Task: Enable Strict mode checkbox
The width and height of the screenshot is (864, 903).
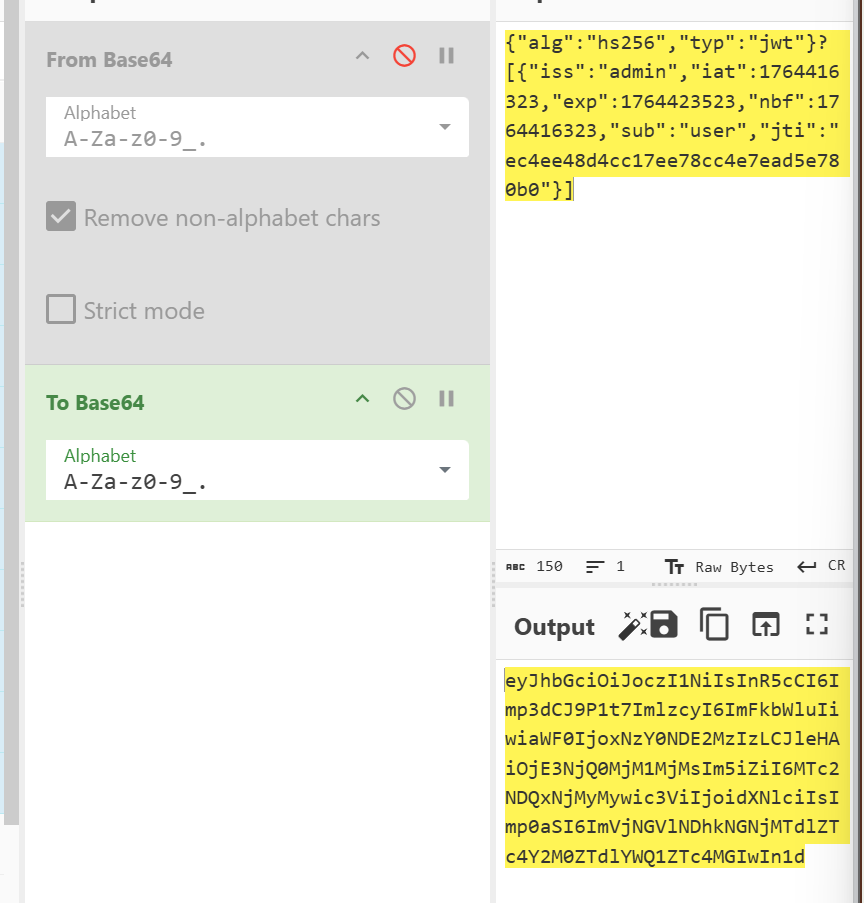Action: pyautogui.click(x=62, y=310)
